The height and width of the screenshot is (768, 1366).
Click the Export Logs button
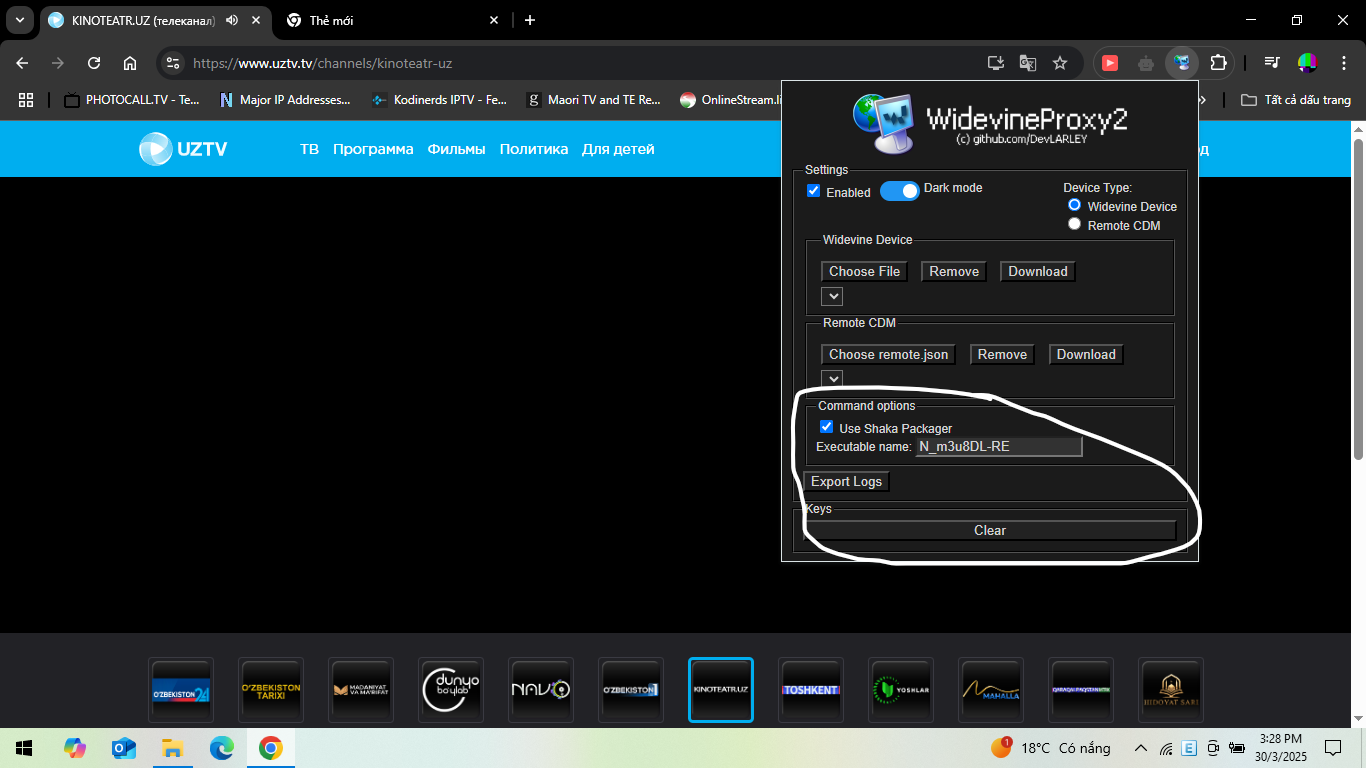[846, 482]
